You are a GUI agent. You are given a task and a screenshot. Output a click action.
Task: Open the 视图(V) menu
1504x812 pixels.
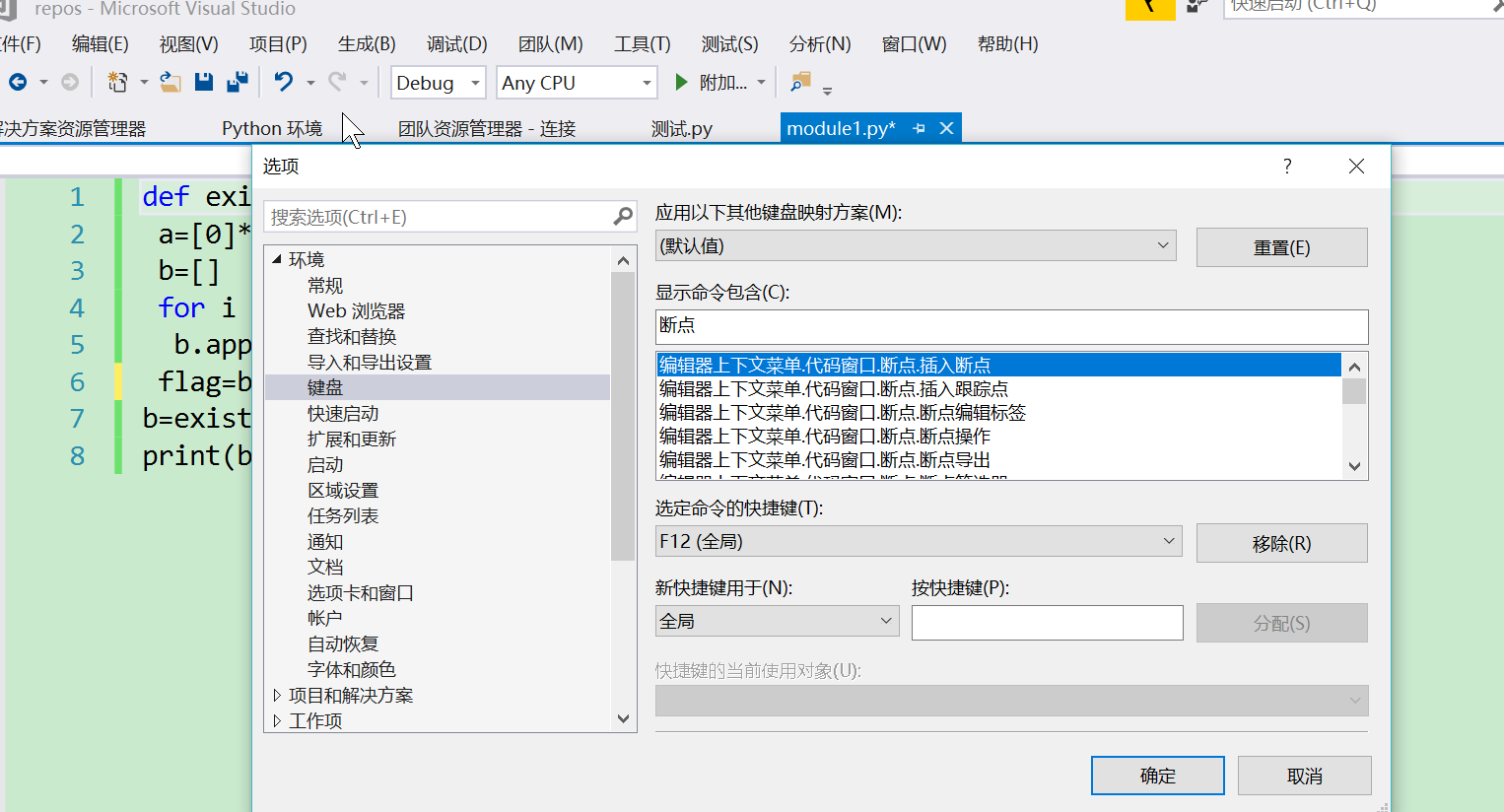click(x=188, y=44)
